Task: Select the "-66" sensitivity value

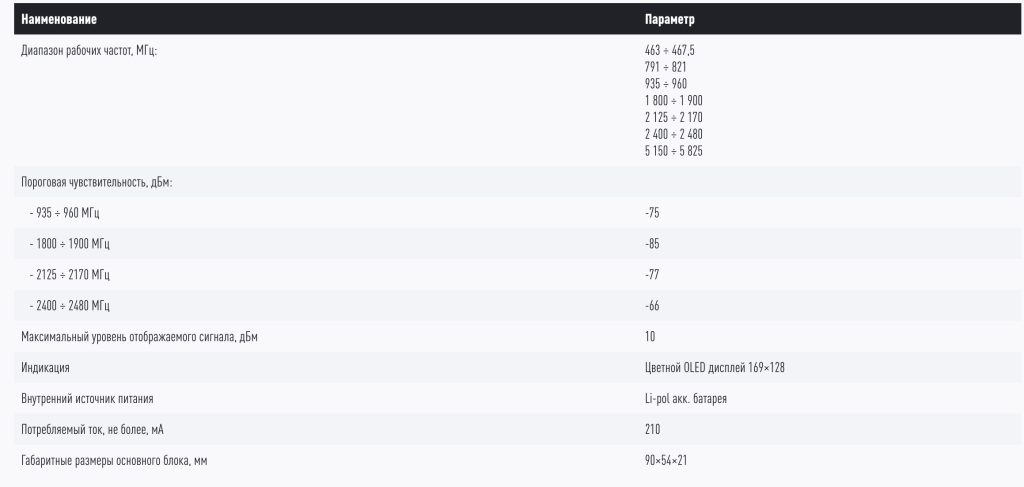Action: pos(652,306)
